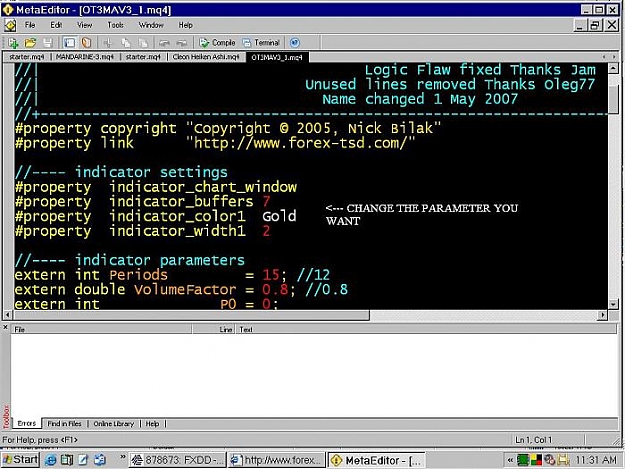Open the Edit menu
Viewport: 625px width, 469px height.
(56, 25)
